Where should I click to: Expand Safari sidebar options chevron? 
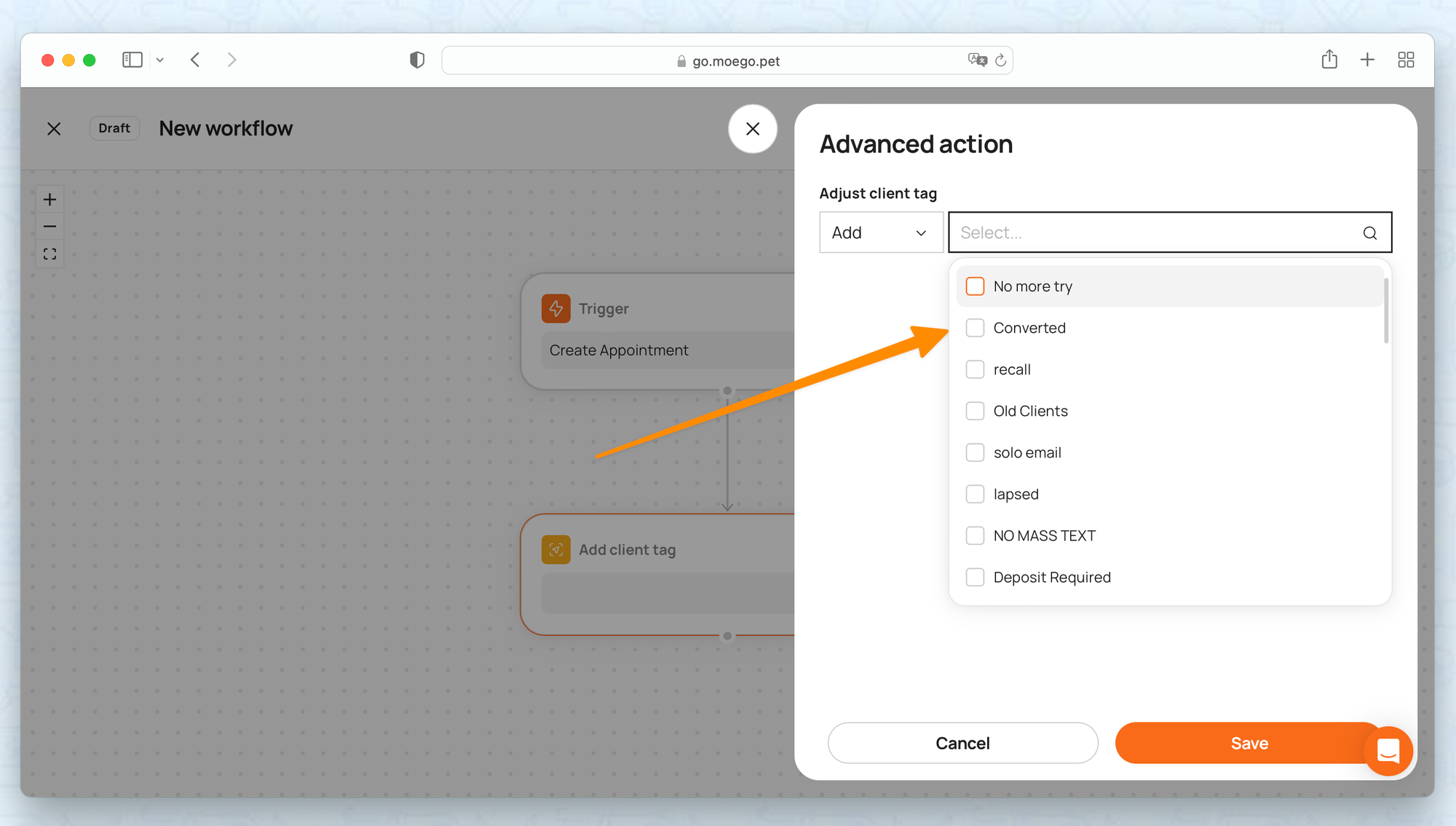click(x=160, y=60)
